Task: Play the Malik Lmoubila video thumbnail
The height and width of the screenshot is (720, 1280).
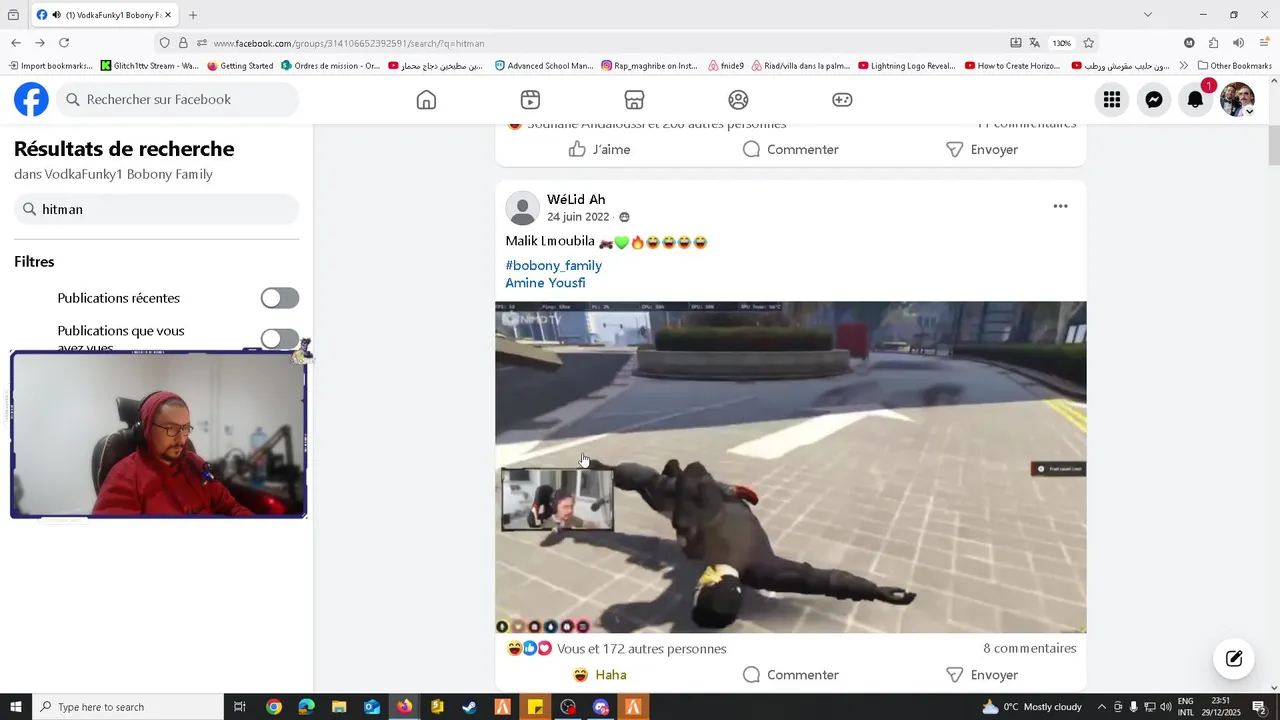Action: [x=790, y=467]
